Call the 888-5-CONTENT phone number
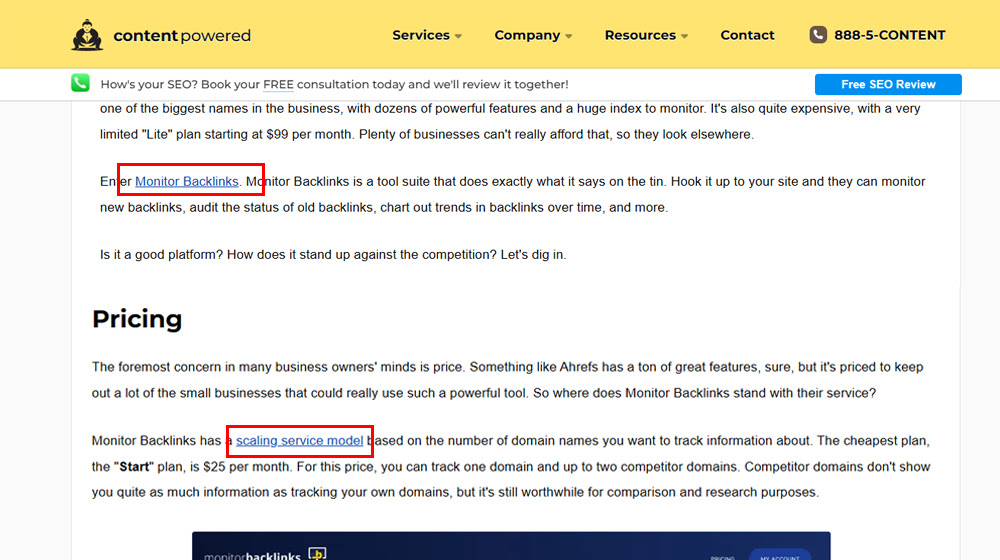The width and height of the screenshot is (1000, 560). [x=890, y=35]
